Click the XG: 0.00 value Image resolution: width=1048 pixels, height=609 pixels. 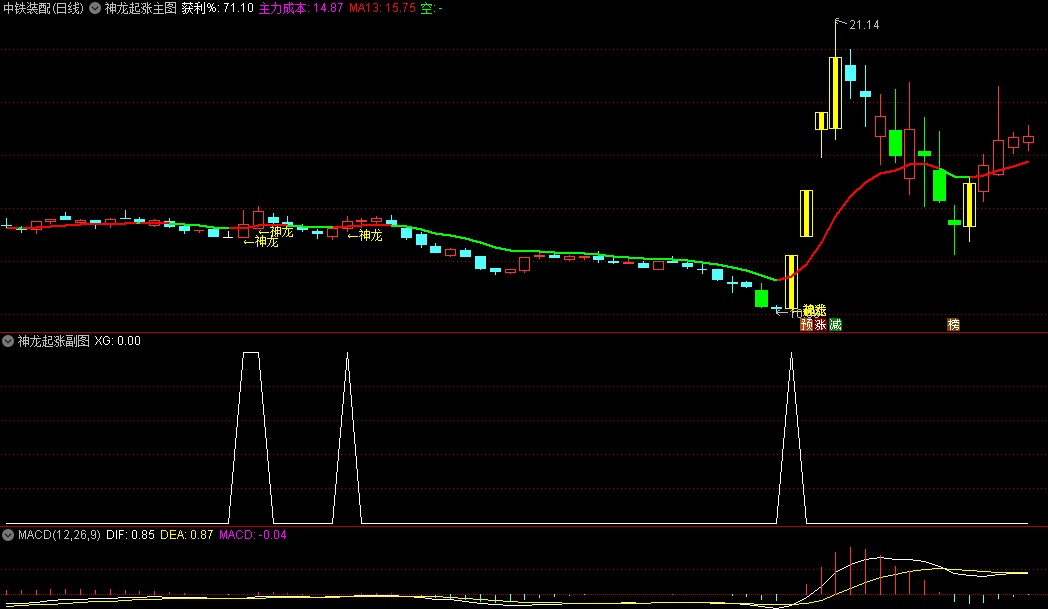click(118, 341)
